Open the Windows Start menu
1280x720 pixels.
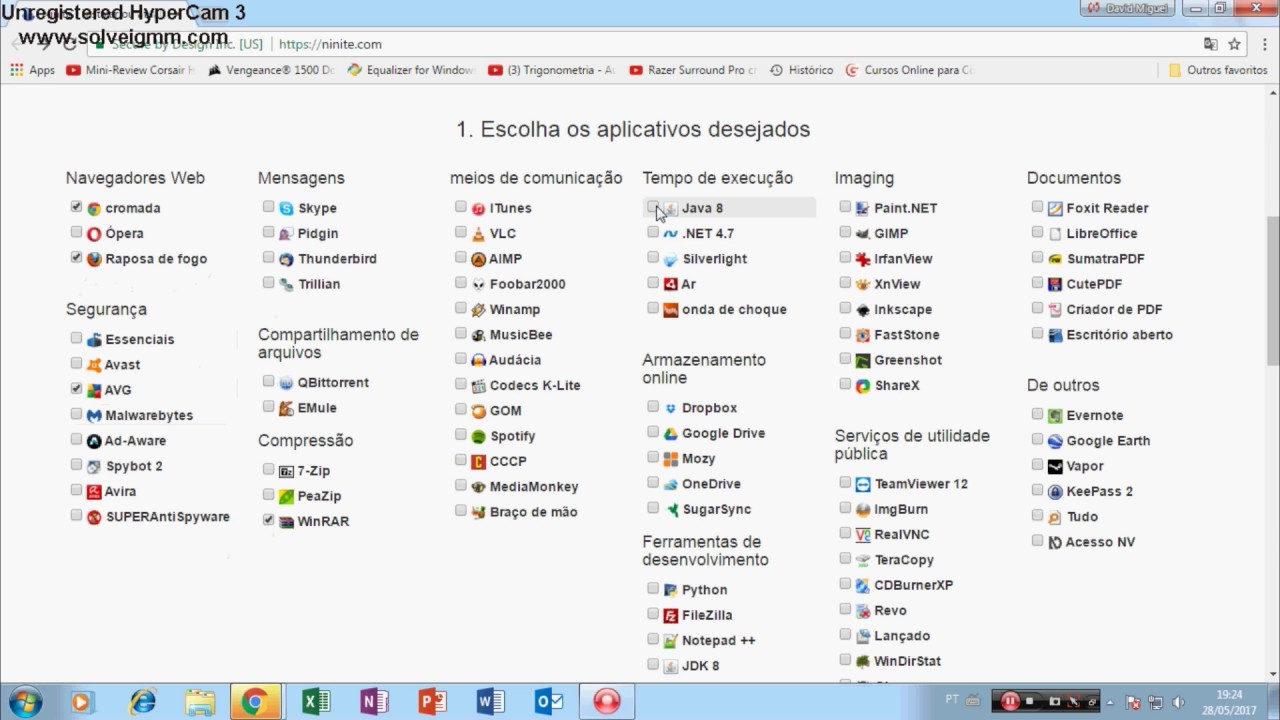23,701
